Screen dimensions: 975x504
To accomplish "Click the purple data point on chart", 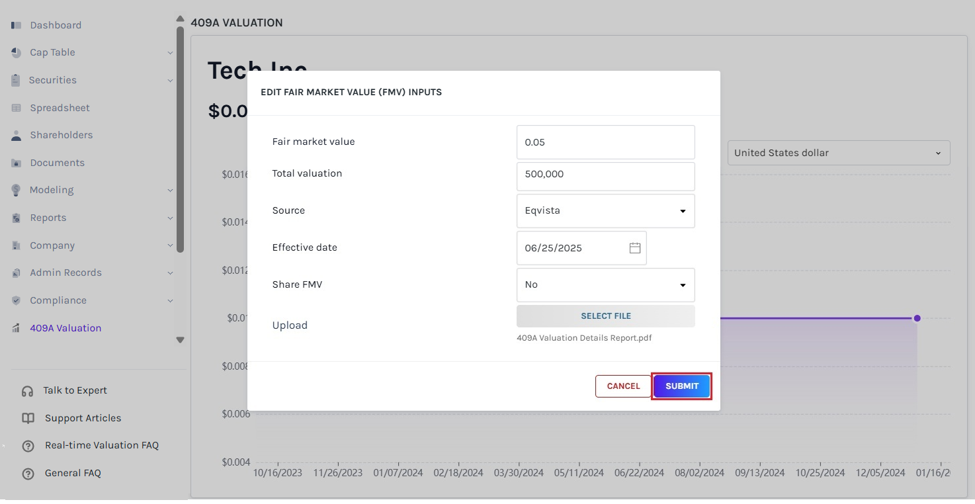I will (917, 318).
